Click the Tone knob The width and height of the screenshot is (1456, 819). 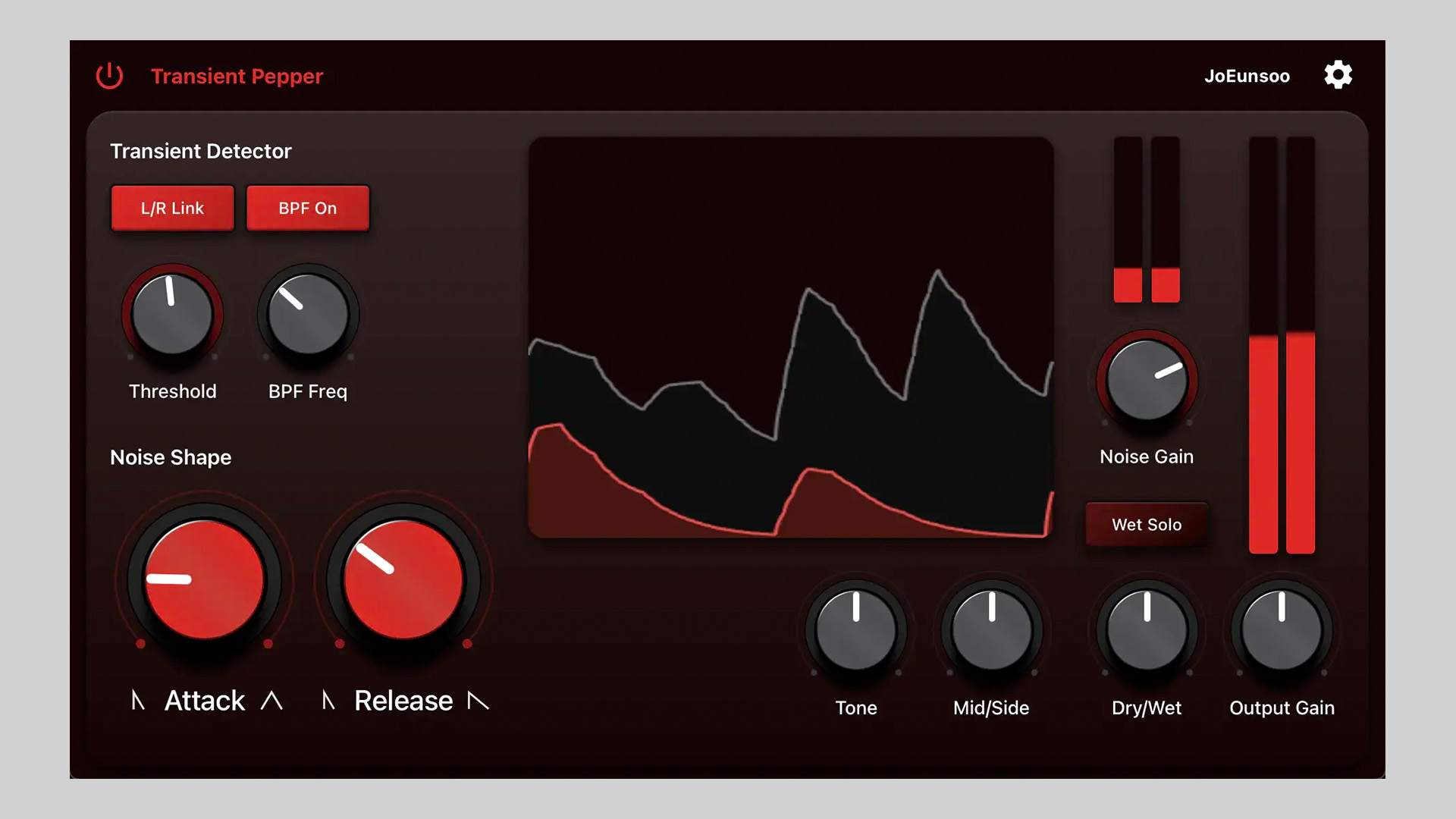coord(856,631)
